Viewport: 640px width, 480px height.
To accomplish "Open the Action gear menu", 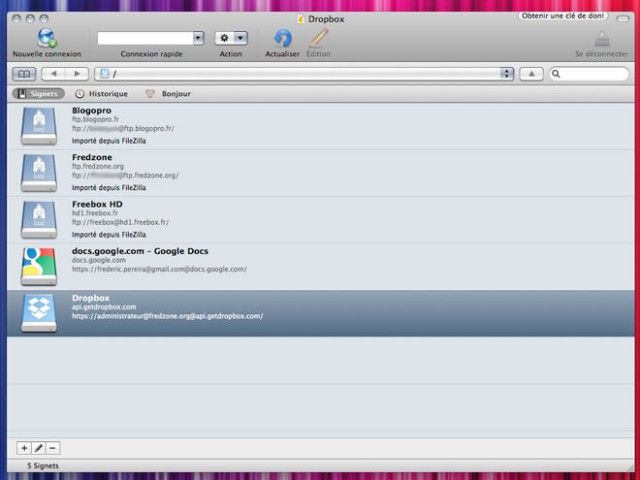I will (x=231, y=38).
